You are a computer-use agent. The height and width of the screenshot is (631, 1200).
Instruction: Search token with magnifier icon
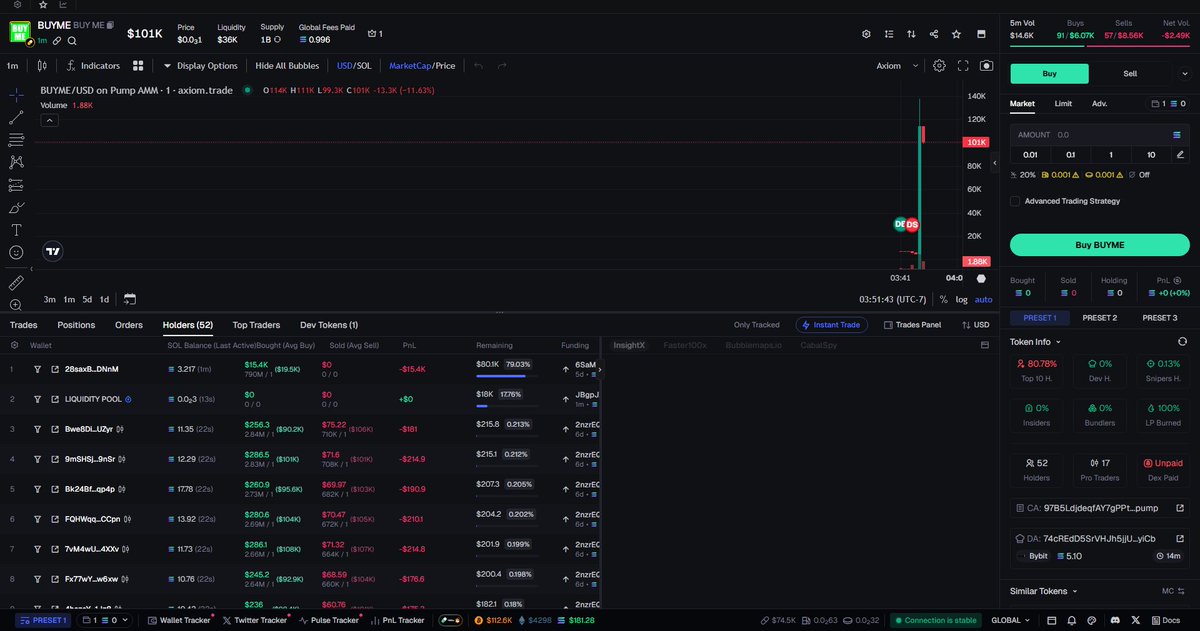coord(72,41)
